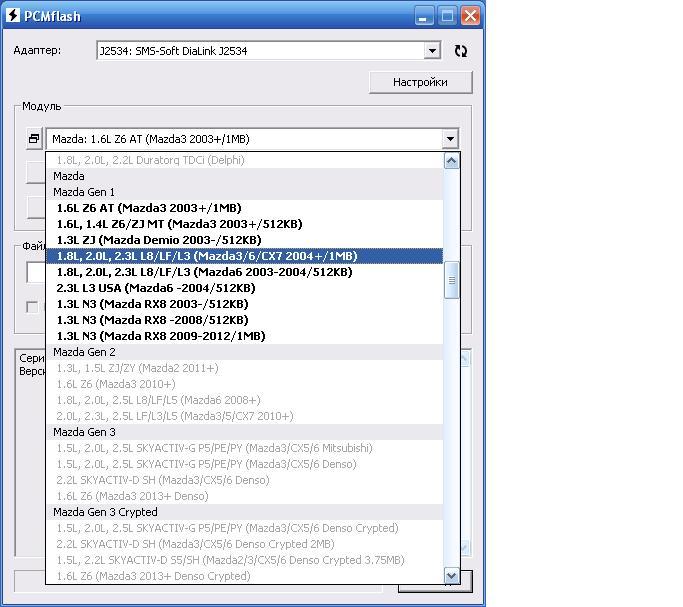Click SKYACTIV-G P5/PE/PY (Mazda3/CX5/6 Denso) entry
Screen dimensions: 683x607
[244, 464]
